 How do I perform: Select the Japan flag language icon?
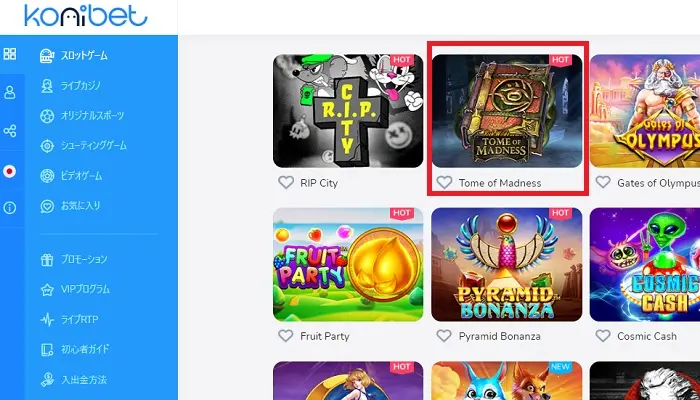pos(10,171)
